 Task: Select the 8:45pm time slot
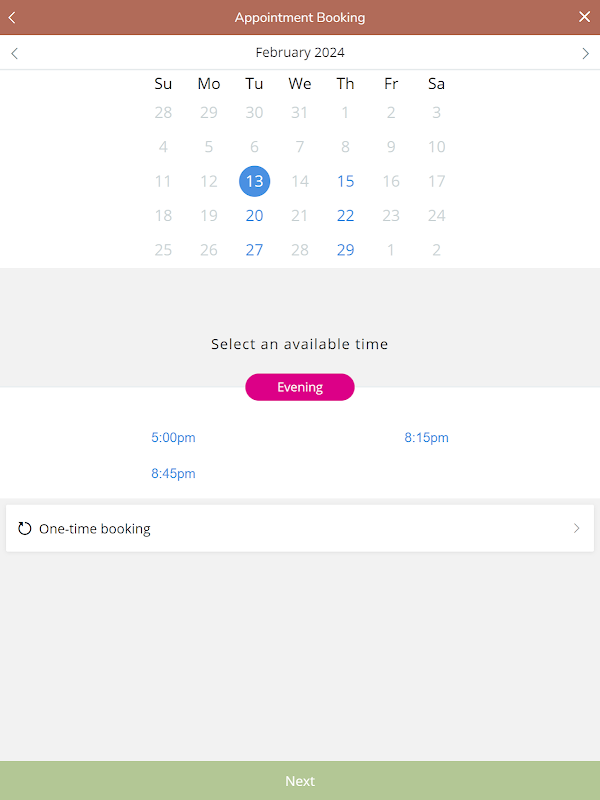pos(173,474)
